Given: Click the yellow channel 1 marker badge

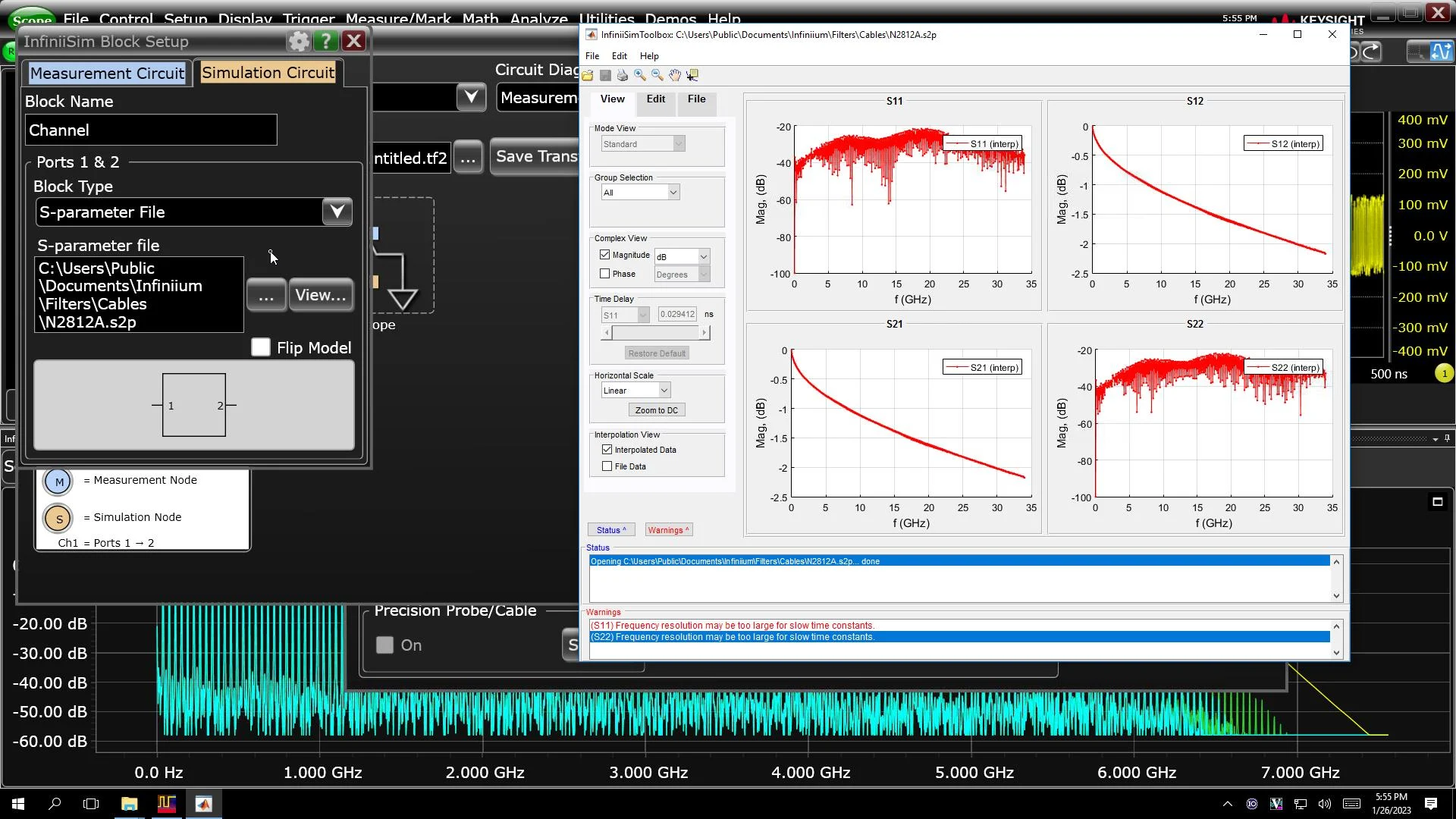Looking at the screenshot, I should (x=1444, y=374).
